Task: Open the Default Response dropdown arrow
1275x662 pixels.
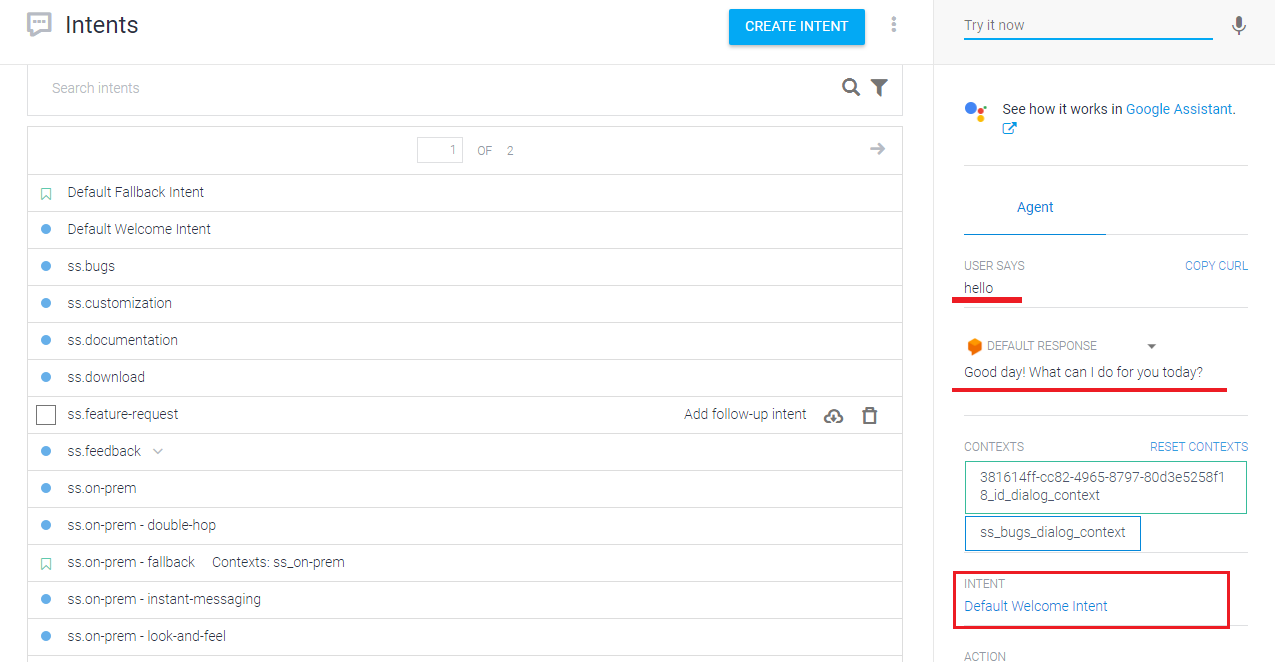Action: point(1151,346)
